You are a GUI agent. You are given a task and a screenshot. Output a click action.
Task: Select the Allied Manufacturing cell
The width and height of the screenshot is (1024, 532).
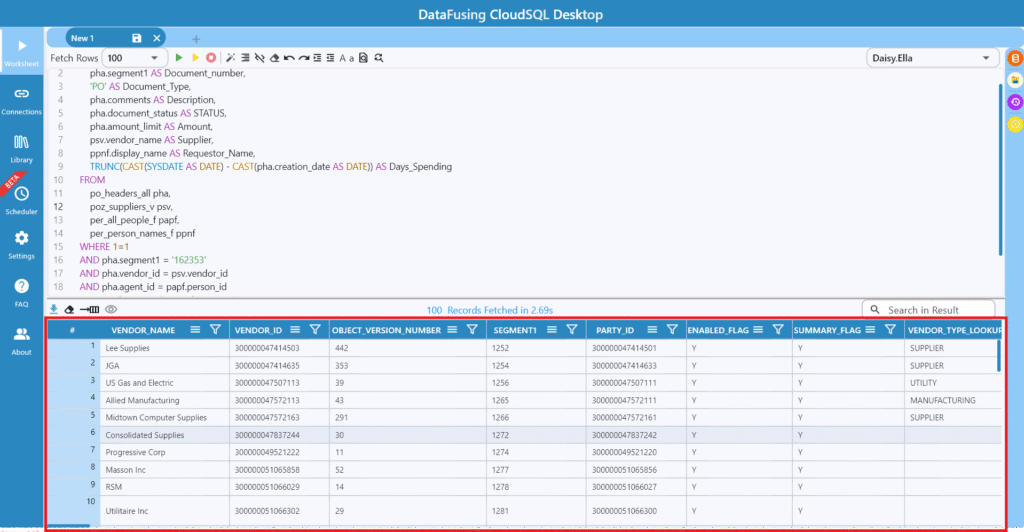click(165, 400)
